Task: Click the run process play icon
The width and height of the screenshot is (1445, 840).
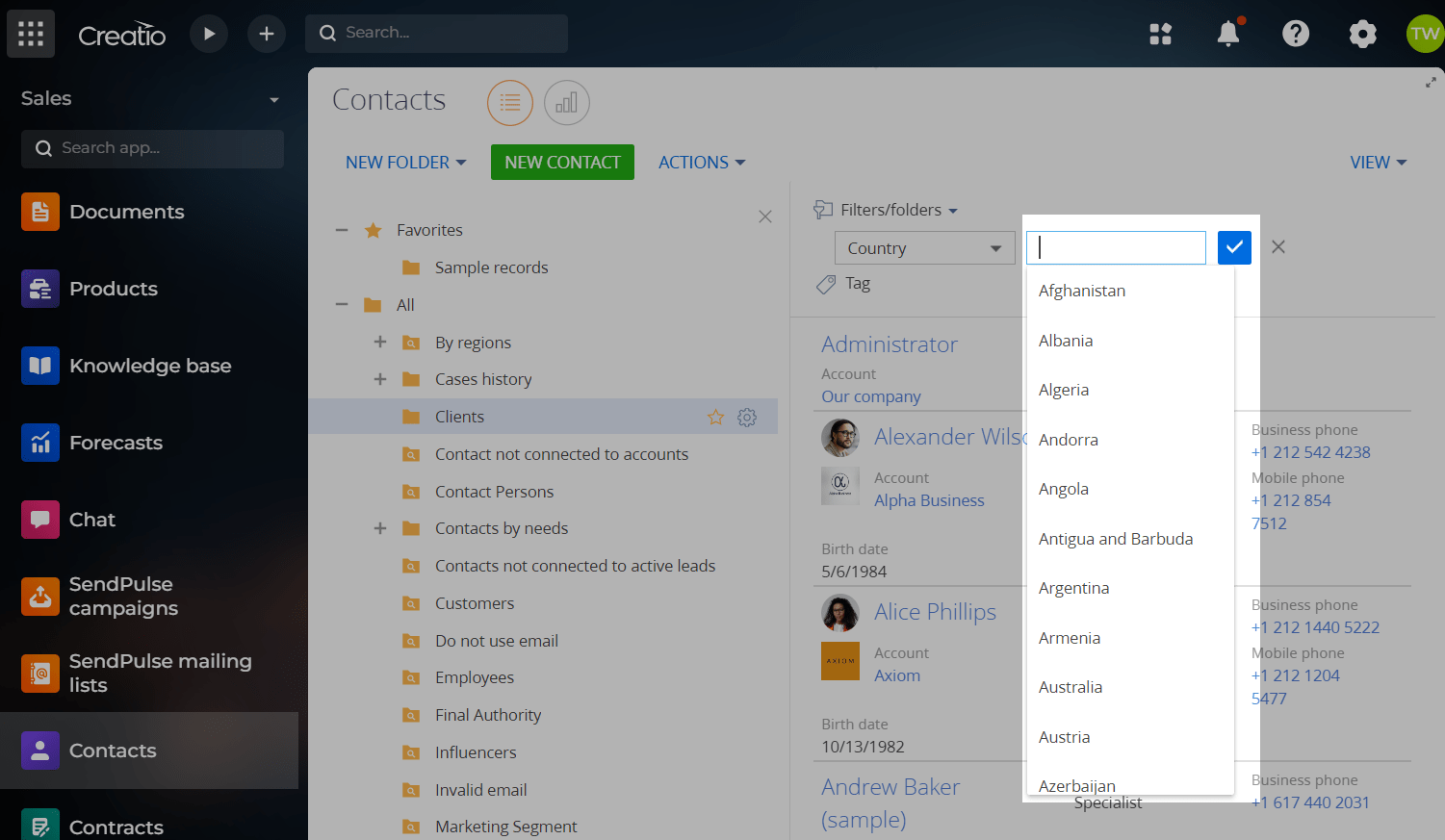Action: (x=208, y=34)
